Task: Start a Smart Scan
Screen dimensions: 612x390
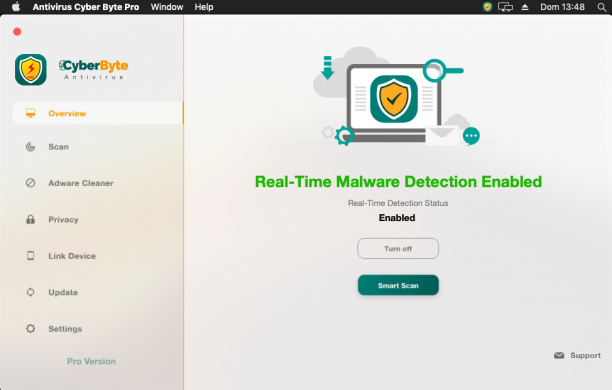Action: tap(398, 285)
